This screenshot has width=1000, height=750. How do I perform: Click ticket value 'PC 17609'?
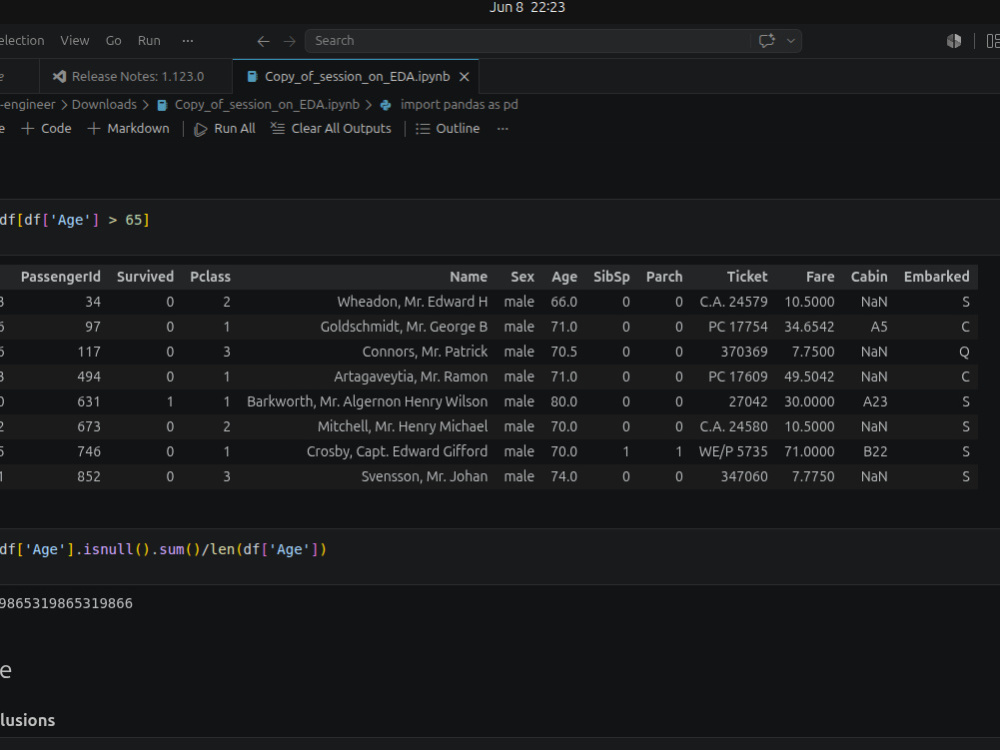[x=737, y=377]
